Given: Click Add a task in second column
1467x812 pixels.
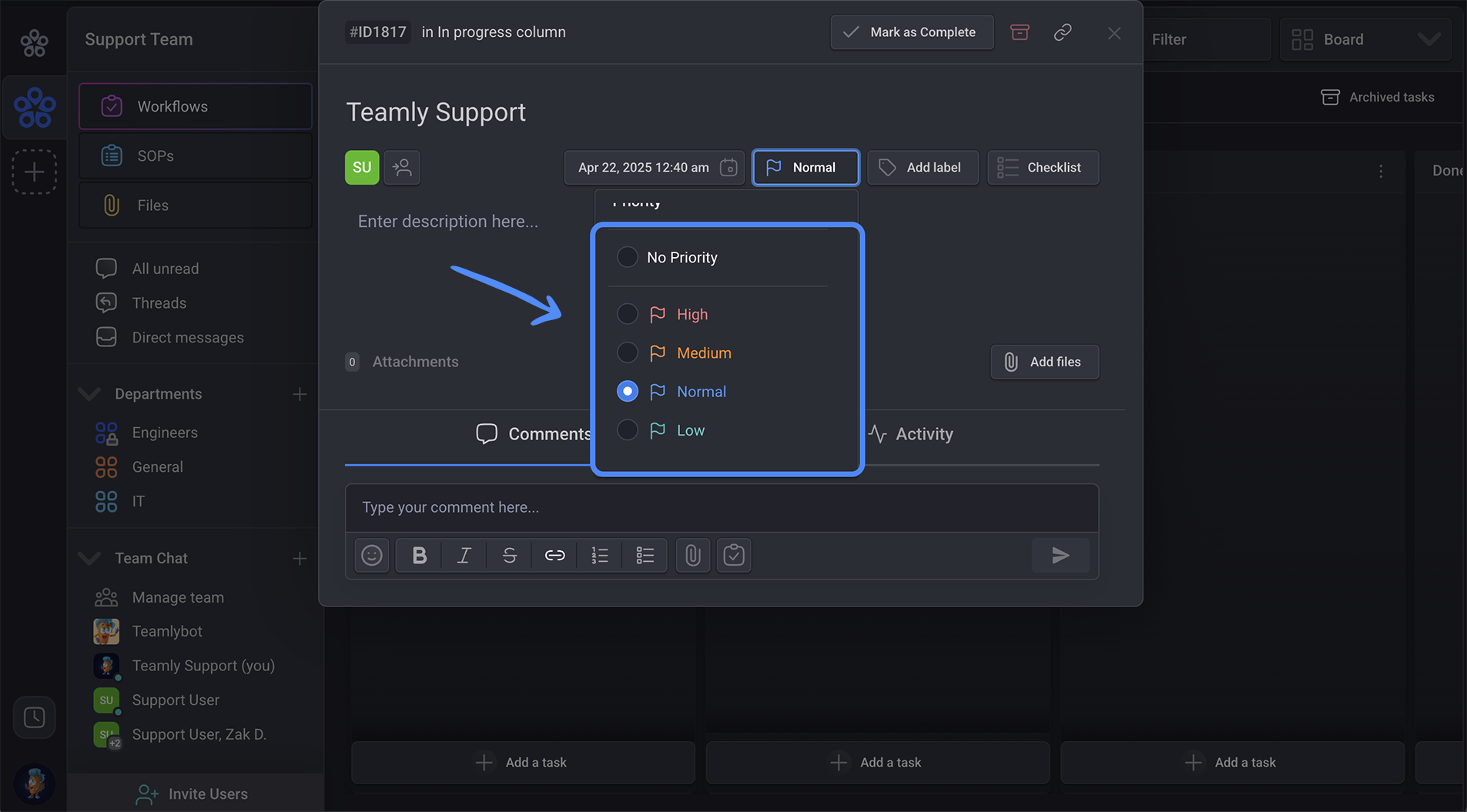Looking at the screenshot, I should click(878, 763).
